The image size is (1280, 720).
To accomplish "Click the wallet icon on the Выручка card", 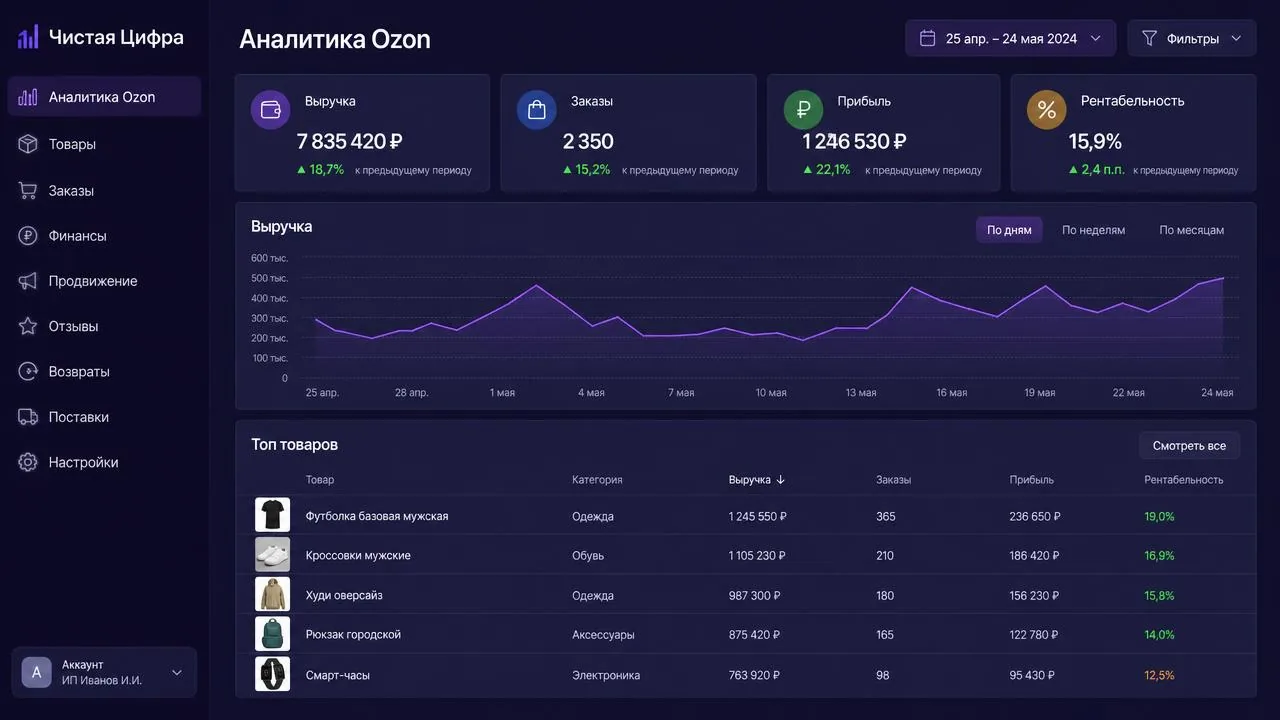I will (x=270, y=109).
